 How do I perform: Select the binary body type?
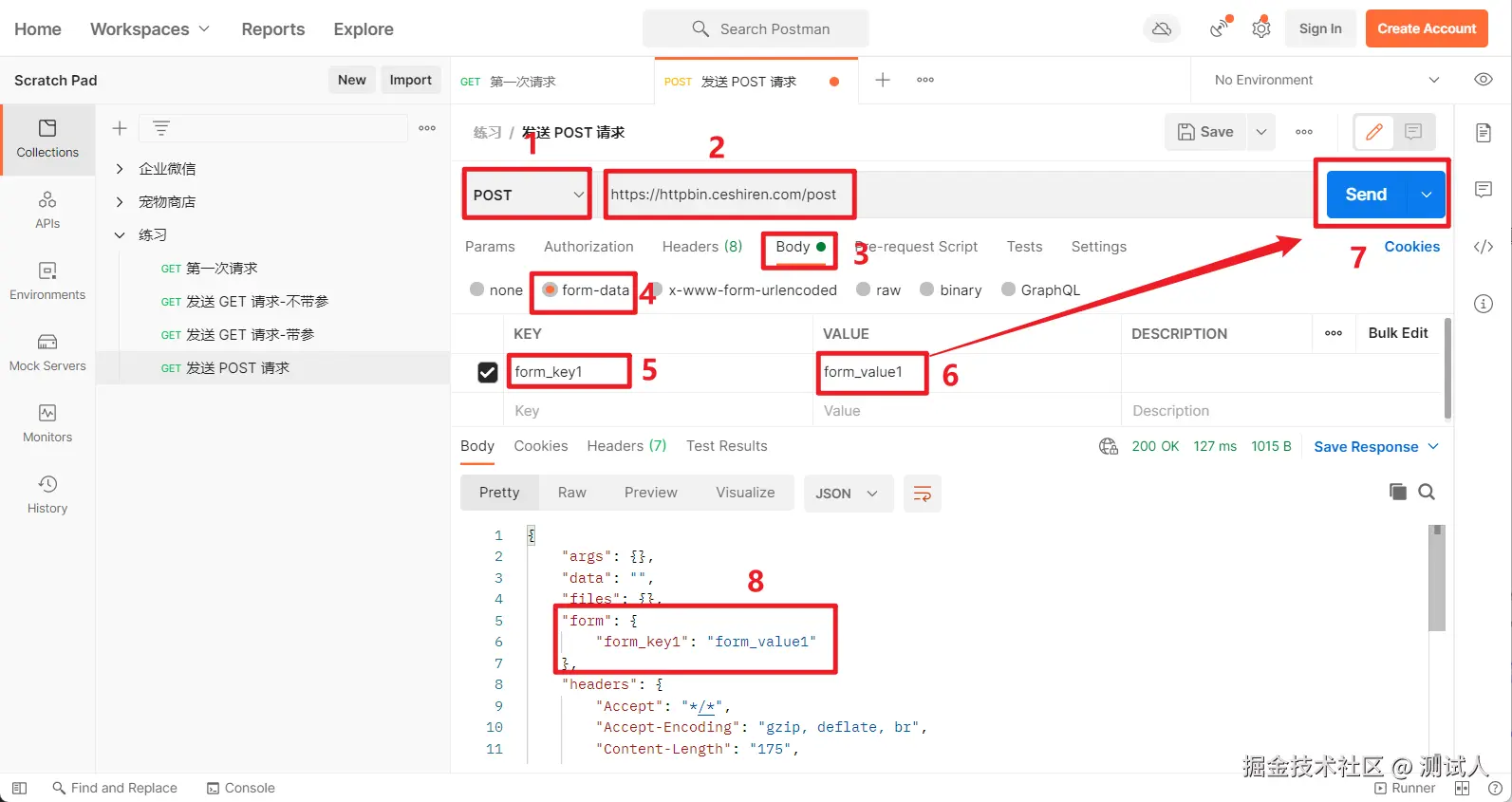click(x=927, y=289)
